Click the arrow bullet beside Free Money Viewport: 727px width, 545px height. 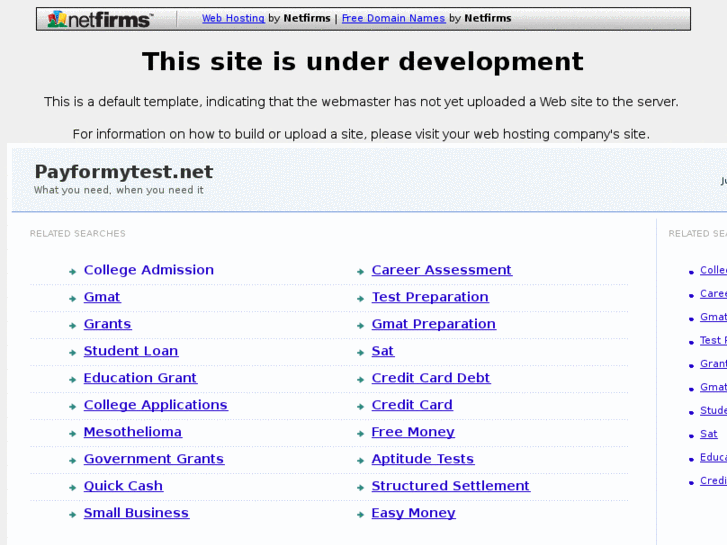coord(360,434)
